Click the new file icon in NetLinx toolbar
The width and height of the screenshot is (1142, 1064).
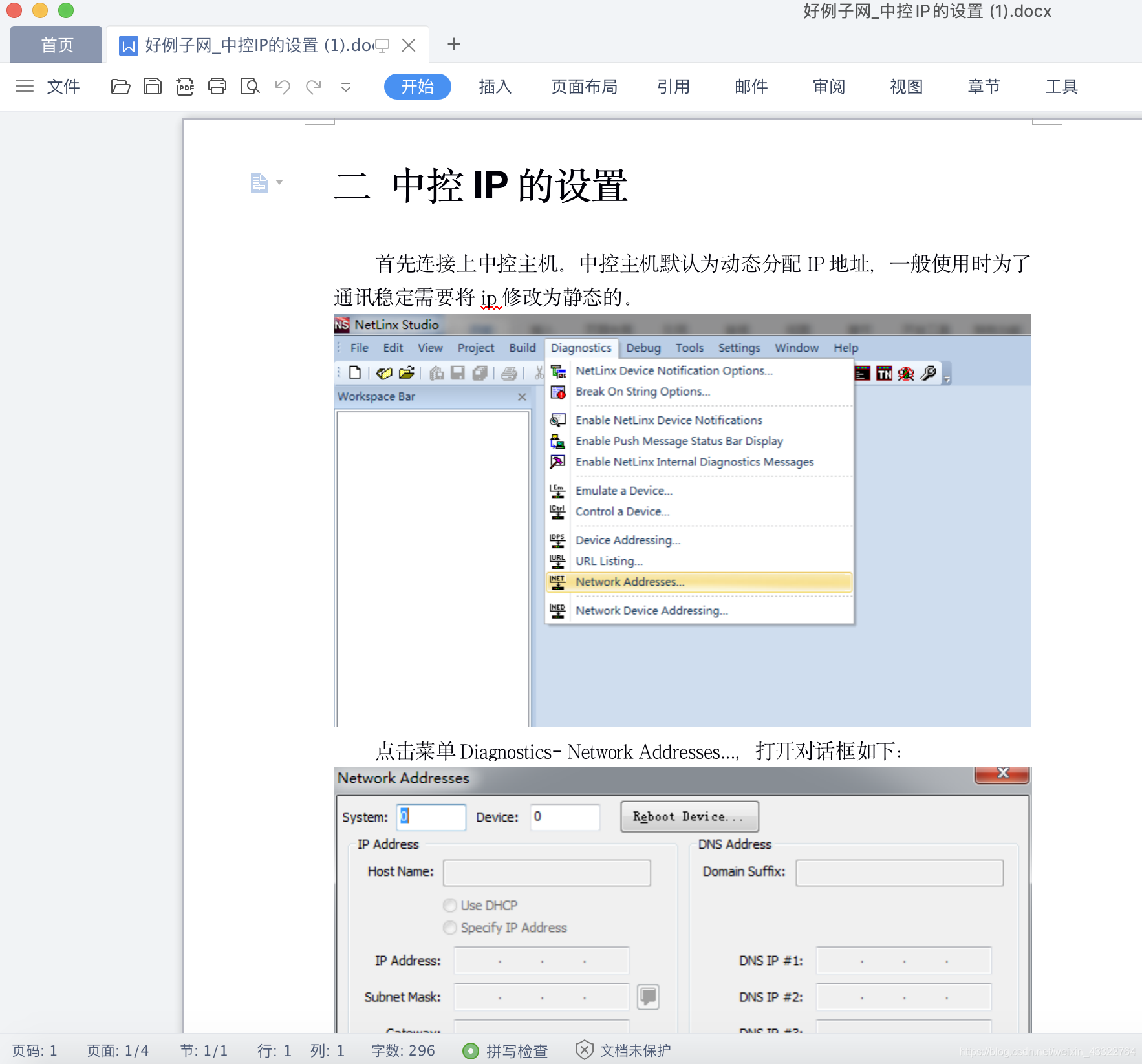point(355,372)
